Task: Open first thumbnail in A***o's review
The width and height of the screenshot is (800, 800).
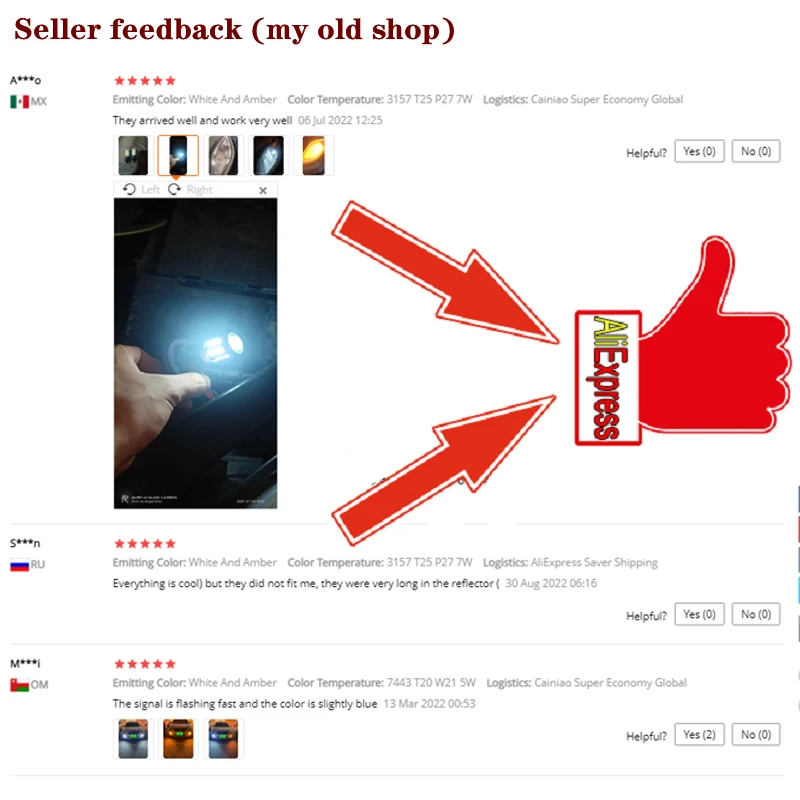Action: point(133,156)
